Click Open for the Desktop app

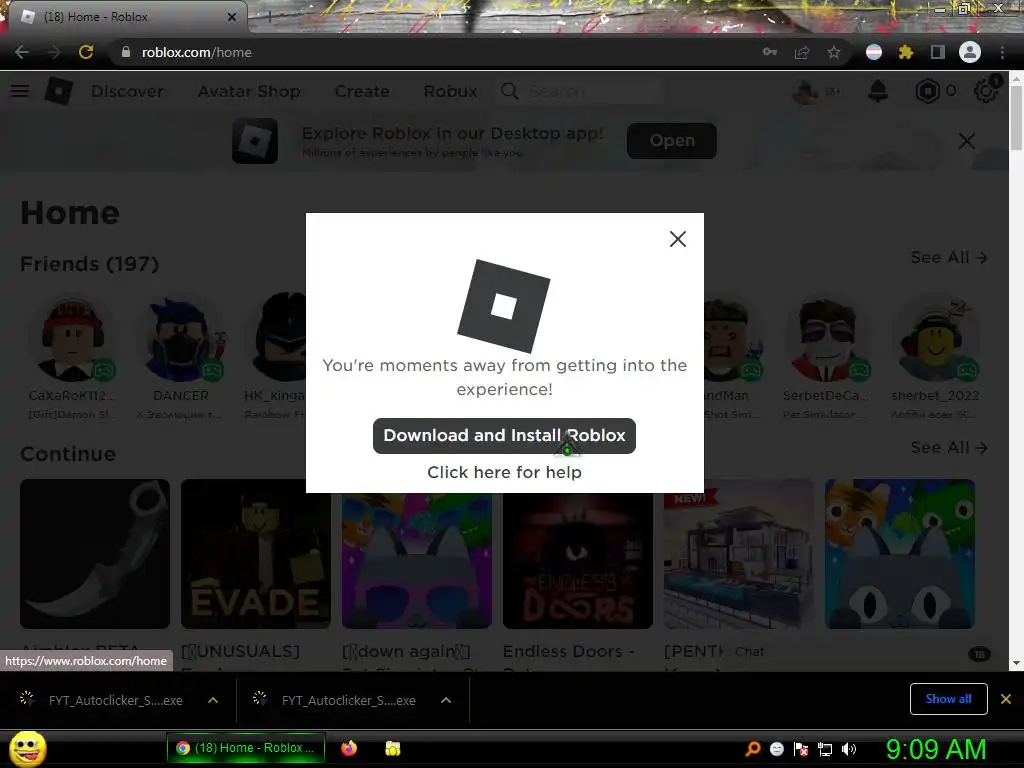[x=671, y=140]
